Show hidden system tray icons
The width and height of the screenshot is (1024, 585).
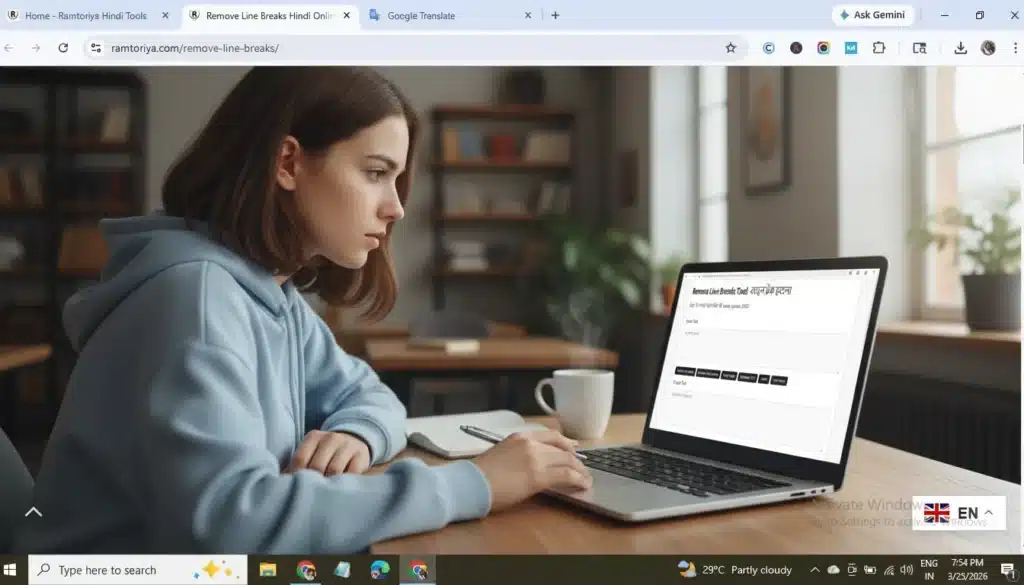815,570
